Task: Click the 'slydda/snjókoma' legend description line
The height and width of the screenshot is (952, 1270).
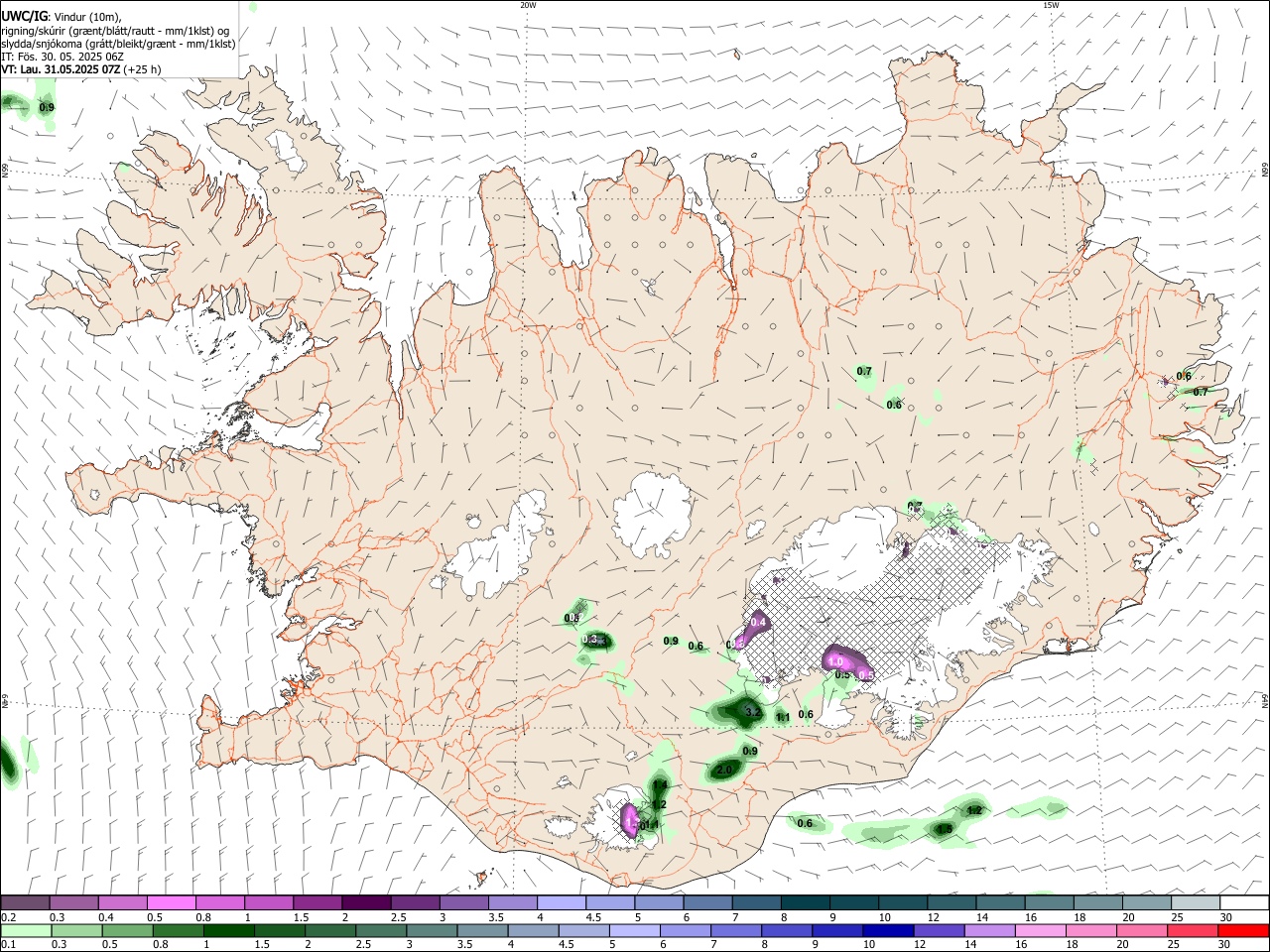Action: (x=118, y=44)
